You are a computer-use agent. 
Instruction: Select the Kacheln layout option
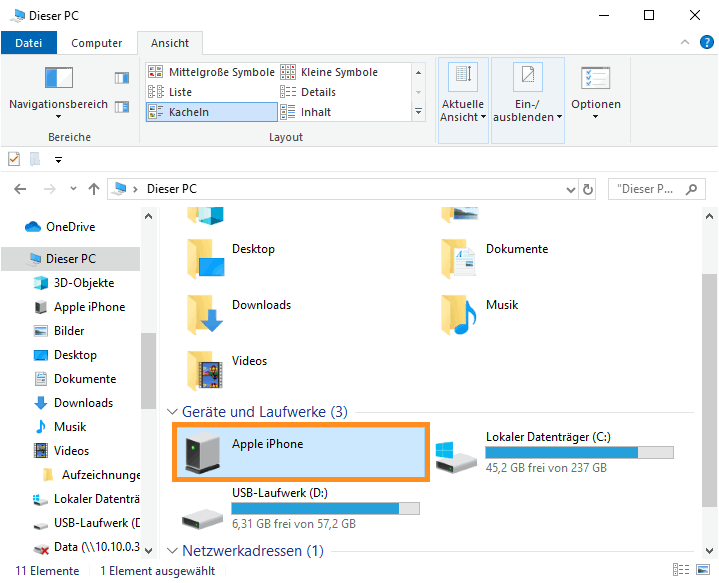(211, 112)
